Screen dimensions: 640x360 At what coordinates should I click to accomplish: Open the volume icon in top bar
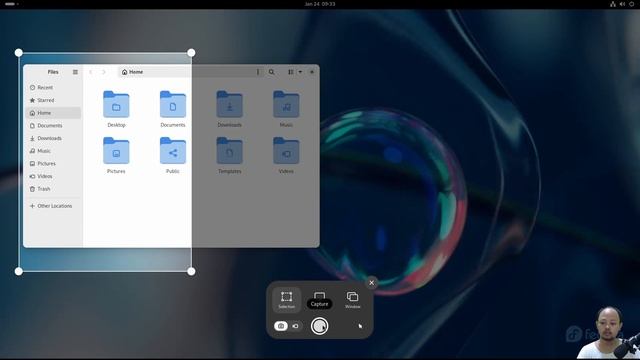(622, 4)
